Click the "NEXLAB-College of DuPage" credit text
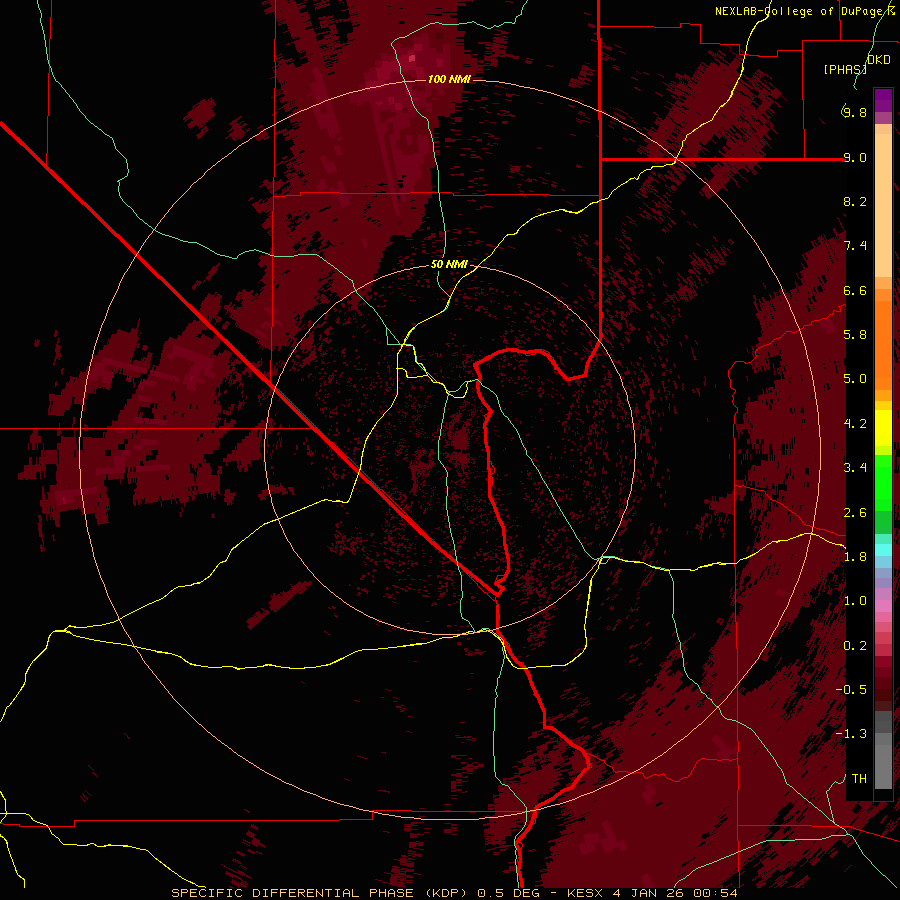 (800, 11)
